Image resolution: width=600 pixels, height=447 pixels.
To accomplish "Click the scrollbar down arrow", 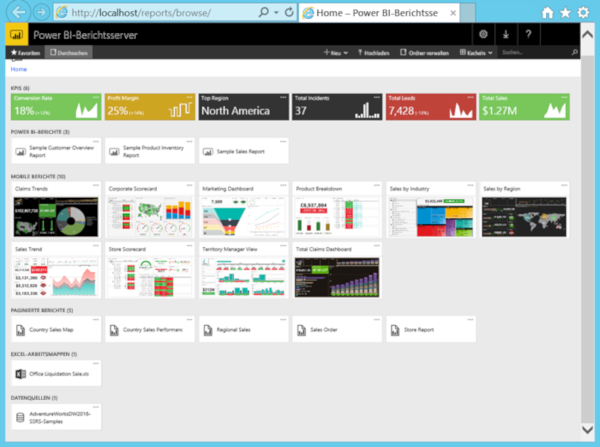I will pos(587,429).
